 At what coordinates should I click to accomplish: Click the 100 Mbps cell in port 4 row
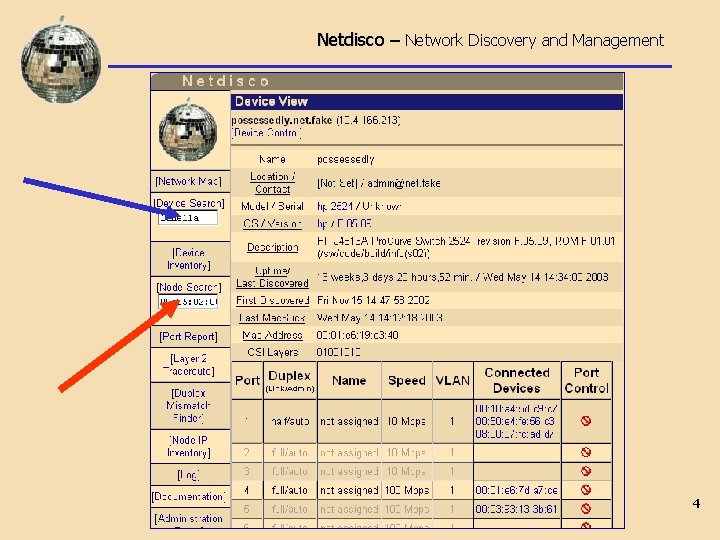[407, 490]
